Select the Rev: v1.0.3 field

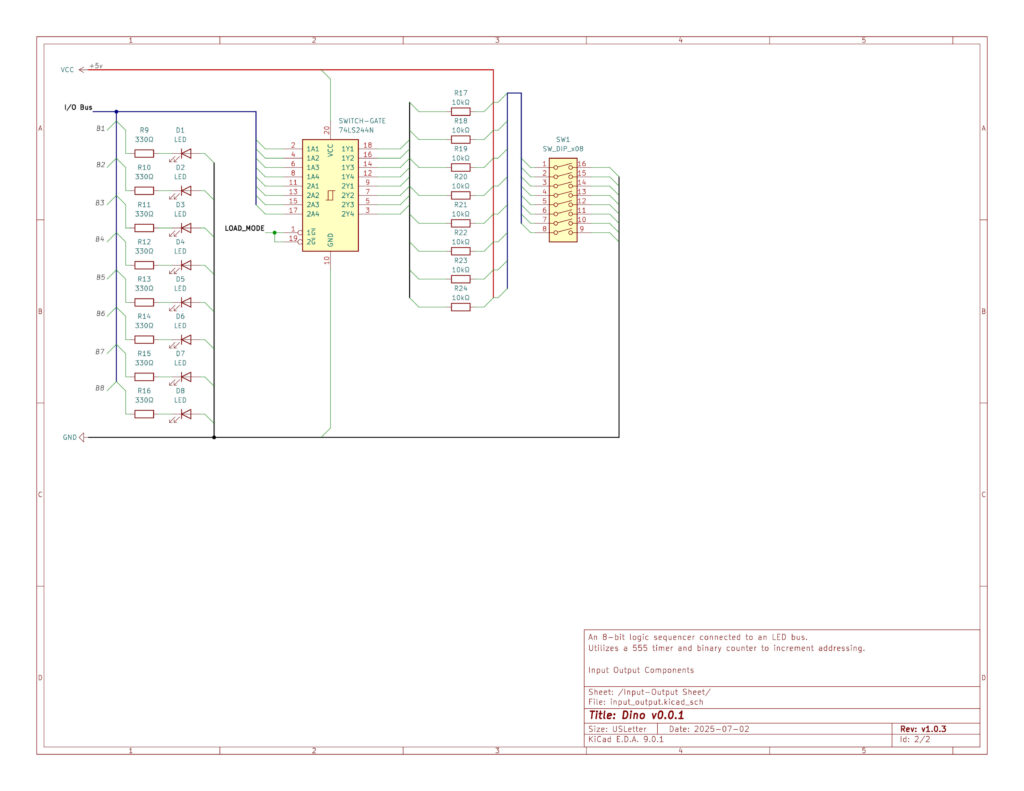923,729
